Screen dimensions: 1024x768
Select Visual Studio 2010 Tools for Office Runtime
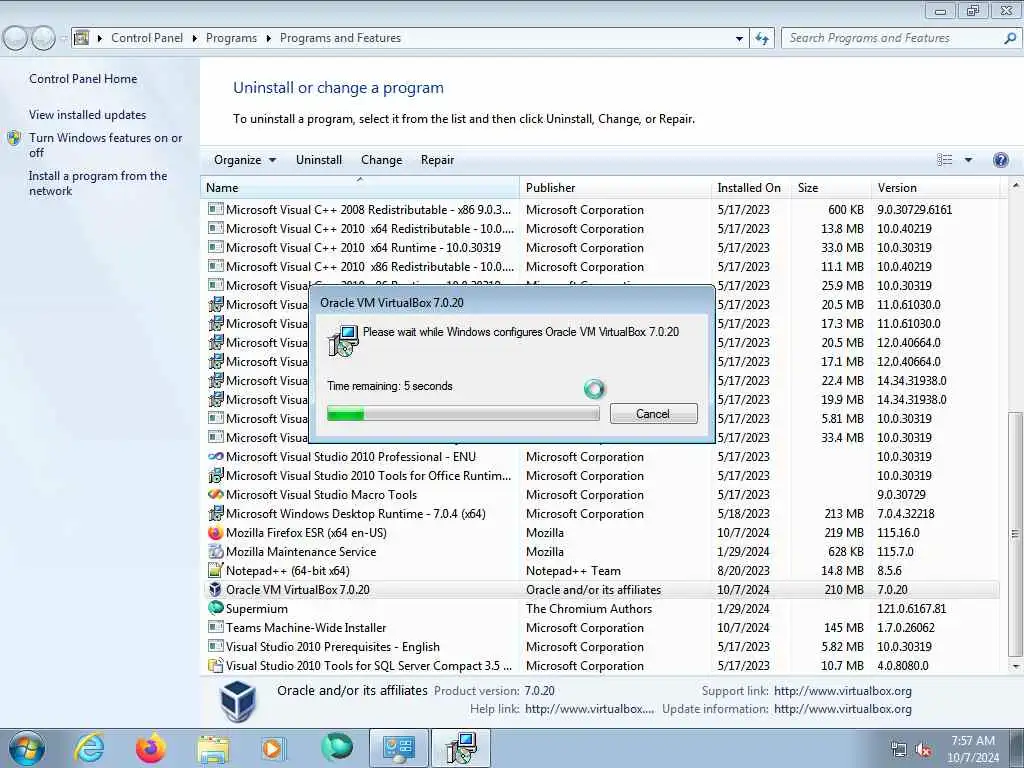pyautogui.click(x=601, y=475)
